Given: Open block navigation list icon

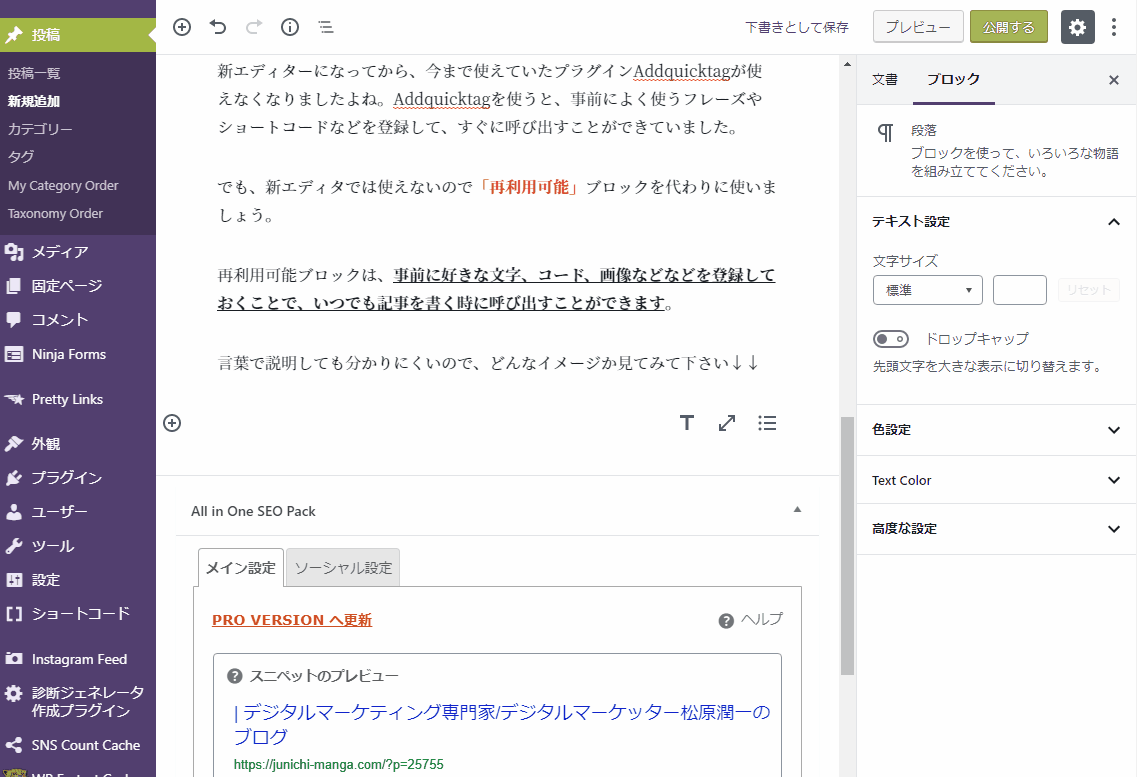Looking at the screenshot, I should click(x=326, y=27).
